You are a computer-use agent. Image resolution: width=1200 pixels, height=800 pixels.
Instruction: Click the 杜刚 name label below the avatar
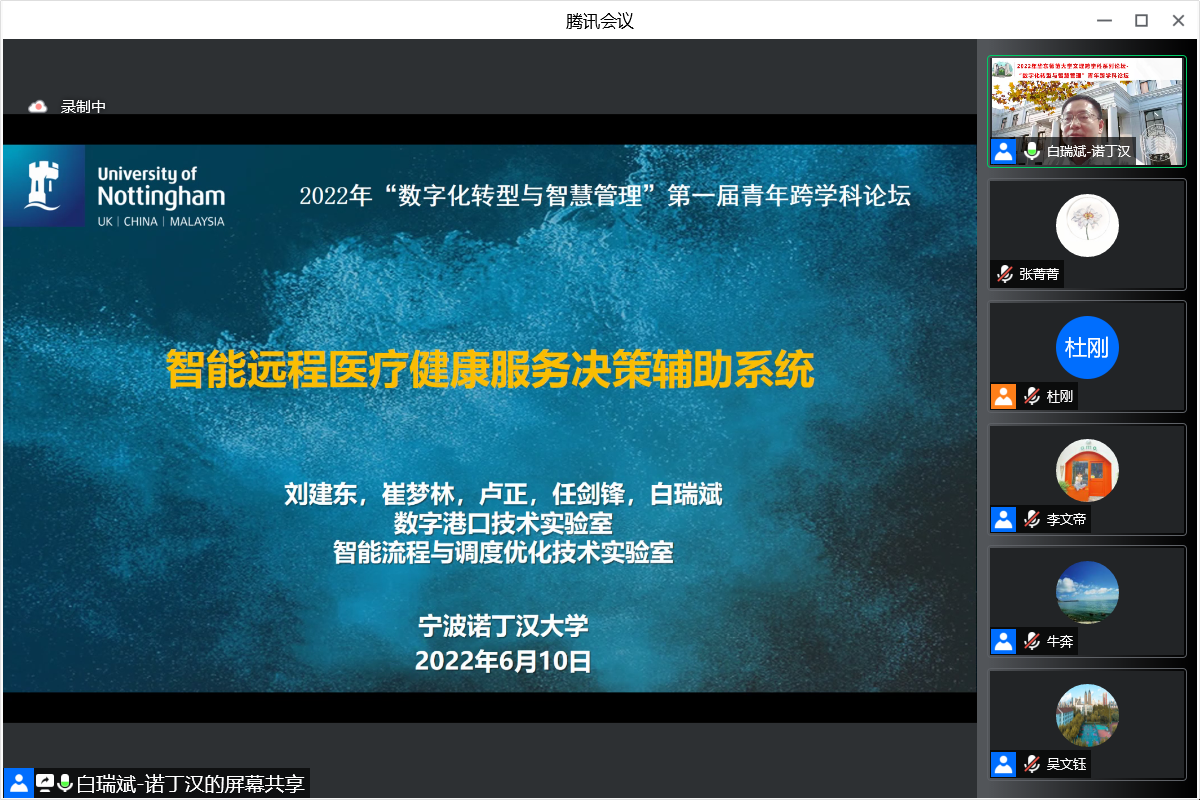click(1059, 396)
